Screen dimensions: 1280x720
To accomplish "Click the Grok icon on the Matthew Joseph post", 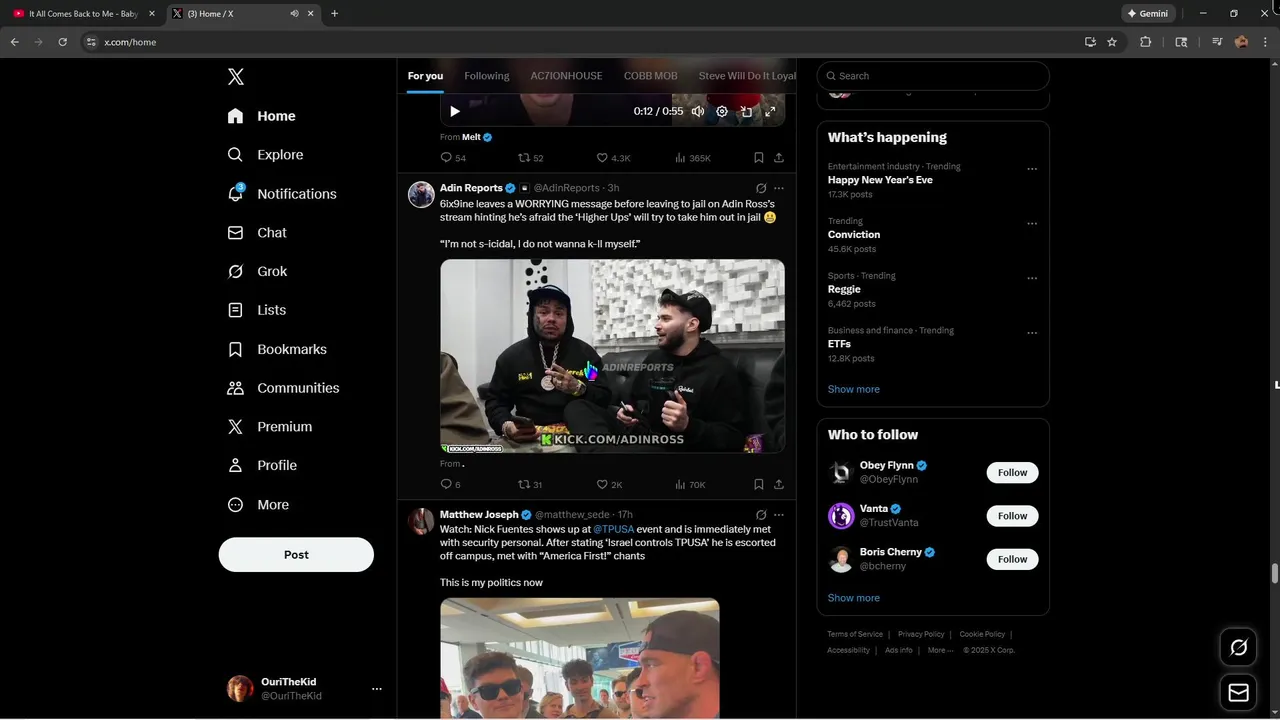I will click(761, 514).
